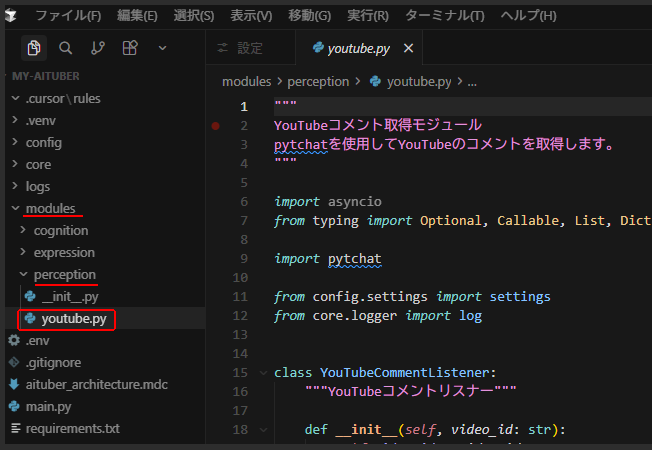Open the ファイル(F) menu
Screen dimensions: 652x450
pyautogui.click(x=68, y=16)
